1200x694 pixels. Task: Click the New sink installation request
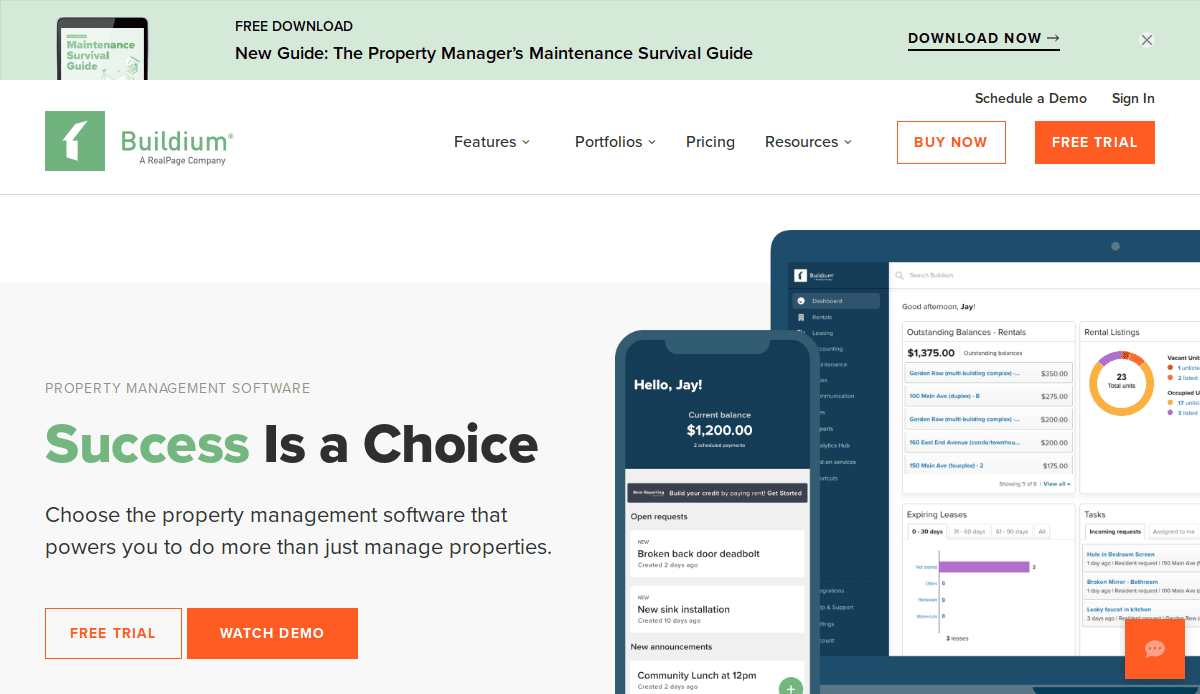[717, 609]
